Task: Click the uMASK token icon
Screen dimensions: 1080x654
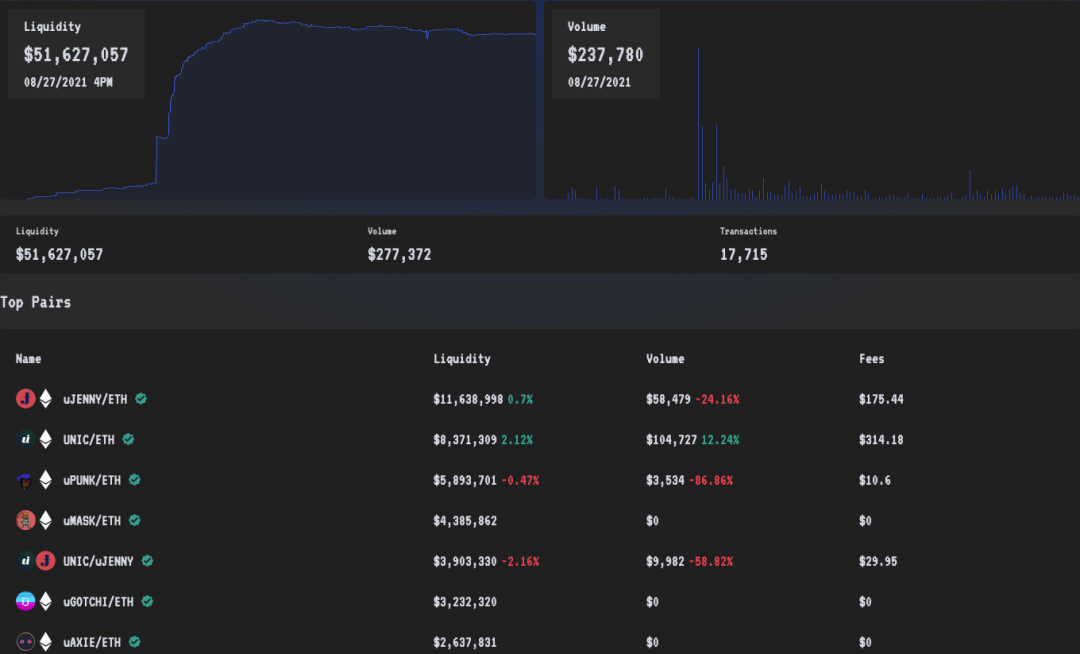Action: 25,520
